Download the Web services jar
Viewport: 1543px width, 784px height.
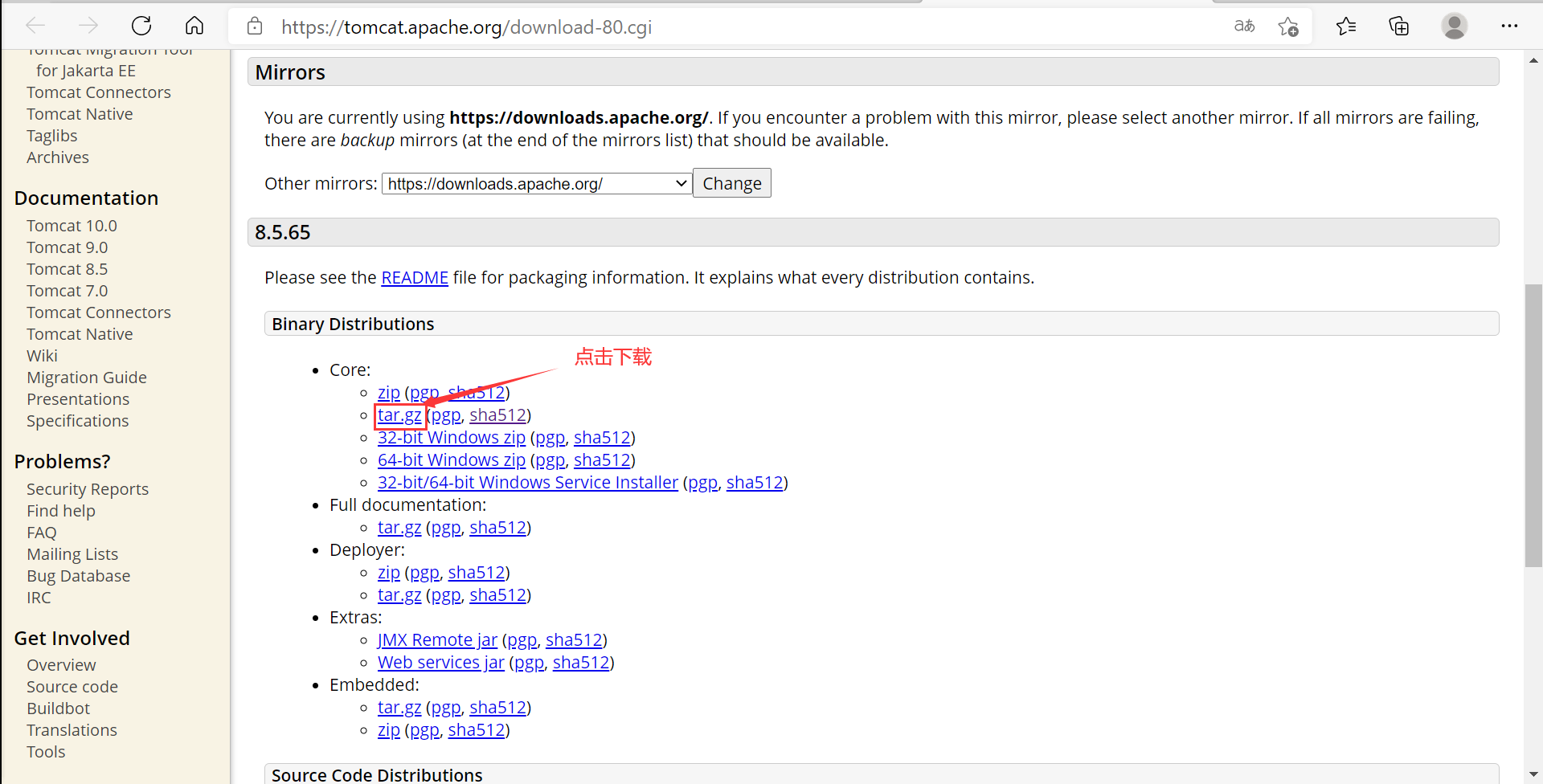point(441,663)
